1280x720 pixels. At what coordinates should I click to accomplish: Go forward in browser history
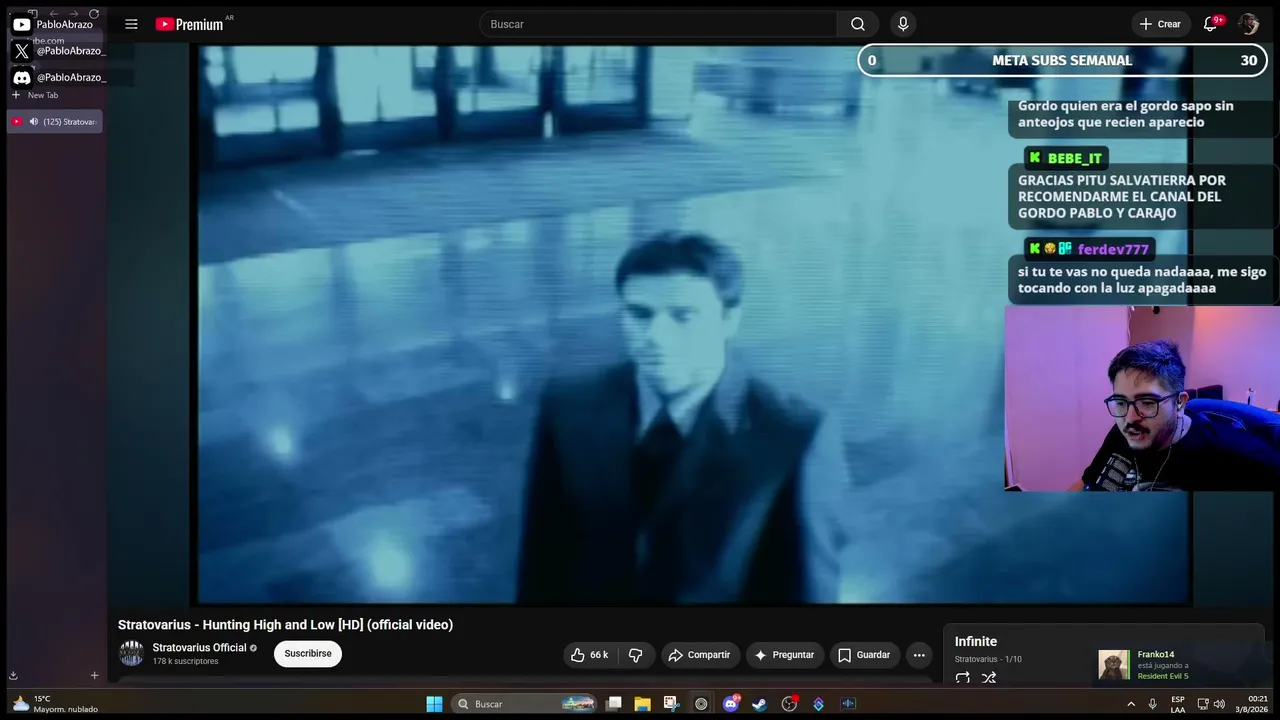(x=73, y=14)
